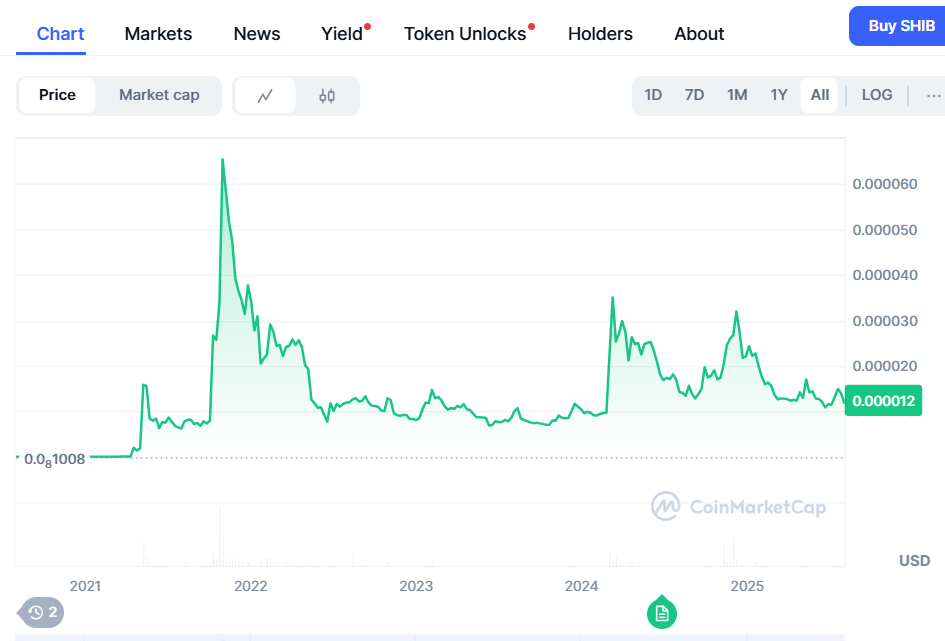The height and width of the screenshot is (641, 945).
Task: Open the Token Unlocks tab
Action: click(x=463, y=33)
